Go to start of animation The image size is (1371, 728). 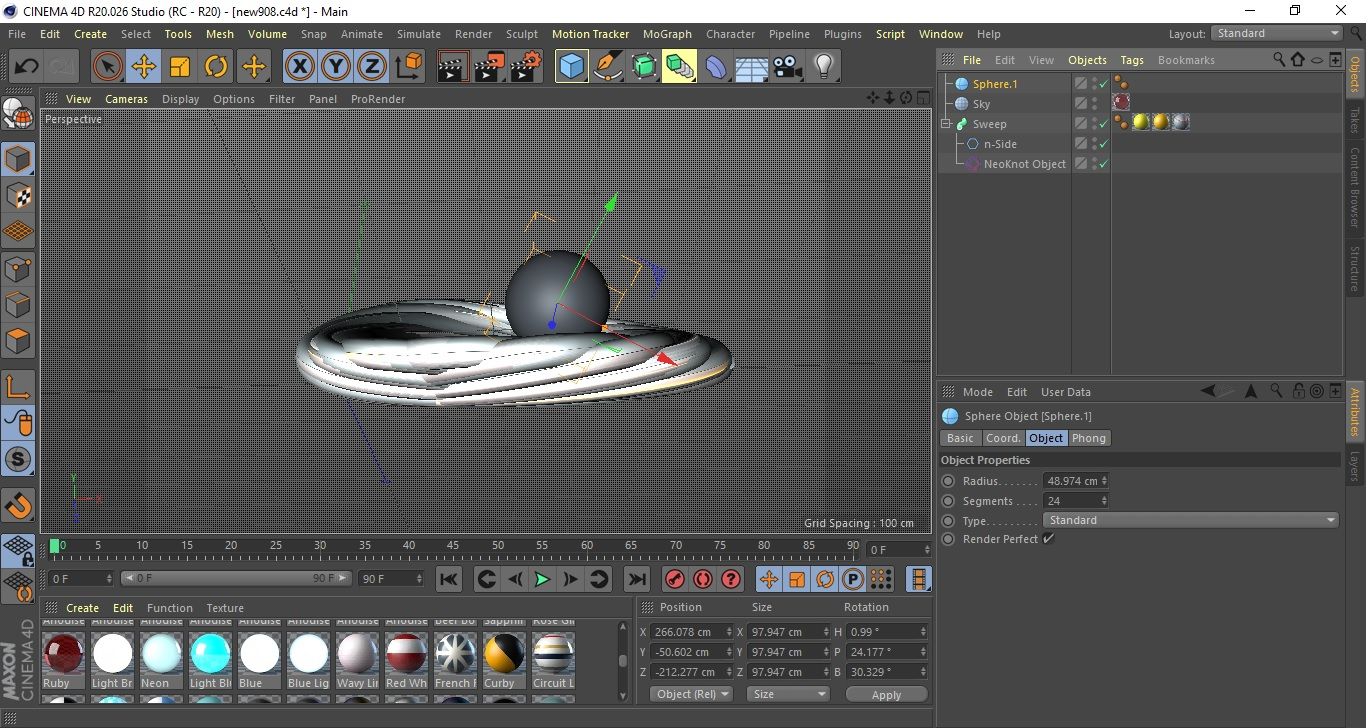[x=449, y=579]
